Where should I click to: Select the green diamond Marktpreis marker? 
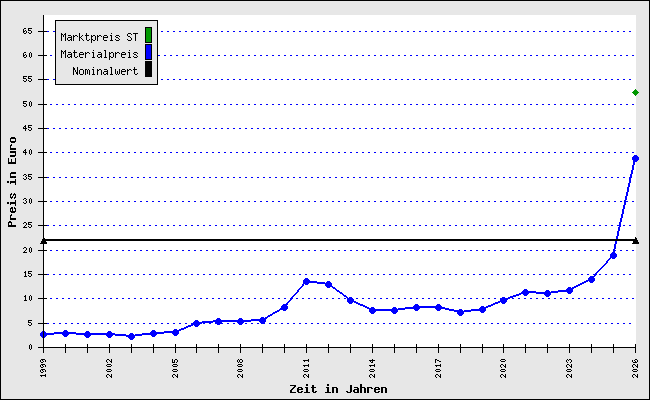635,93
